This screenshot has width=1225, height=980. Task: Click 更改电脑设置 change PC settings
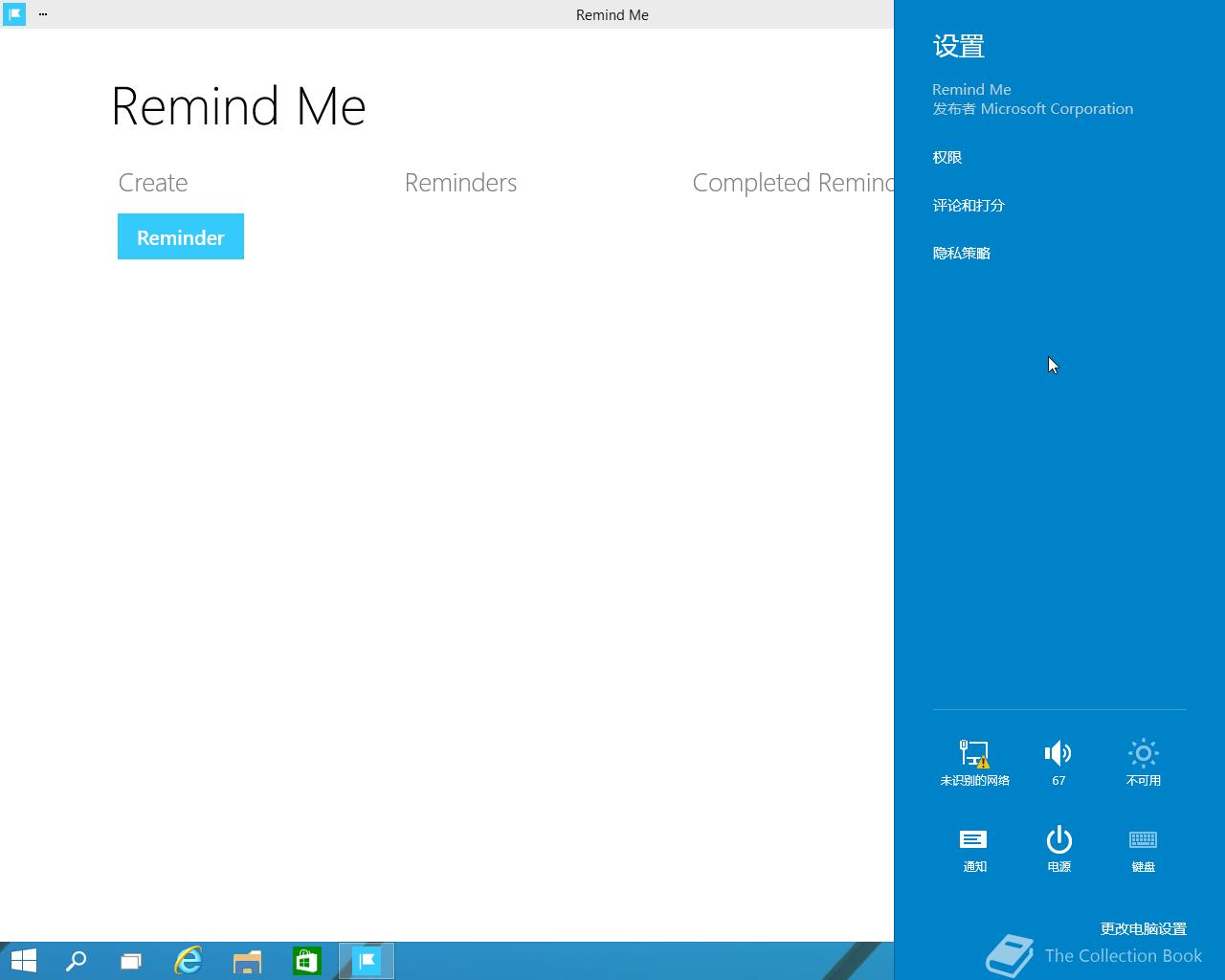[x=1143, y=928]
